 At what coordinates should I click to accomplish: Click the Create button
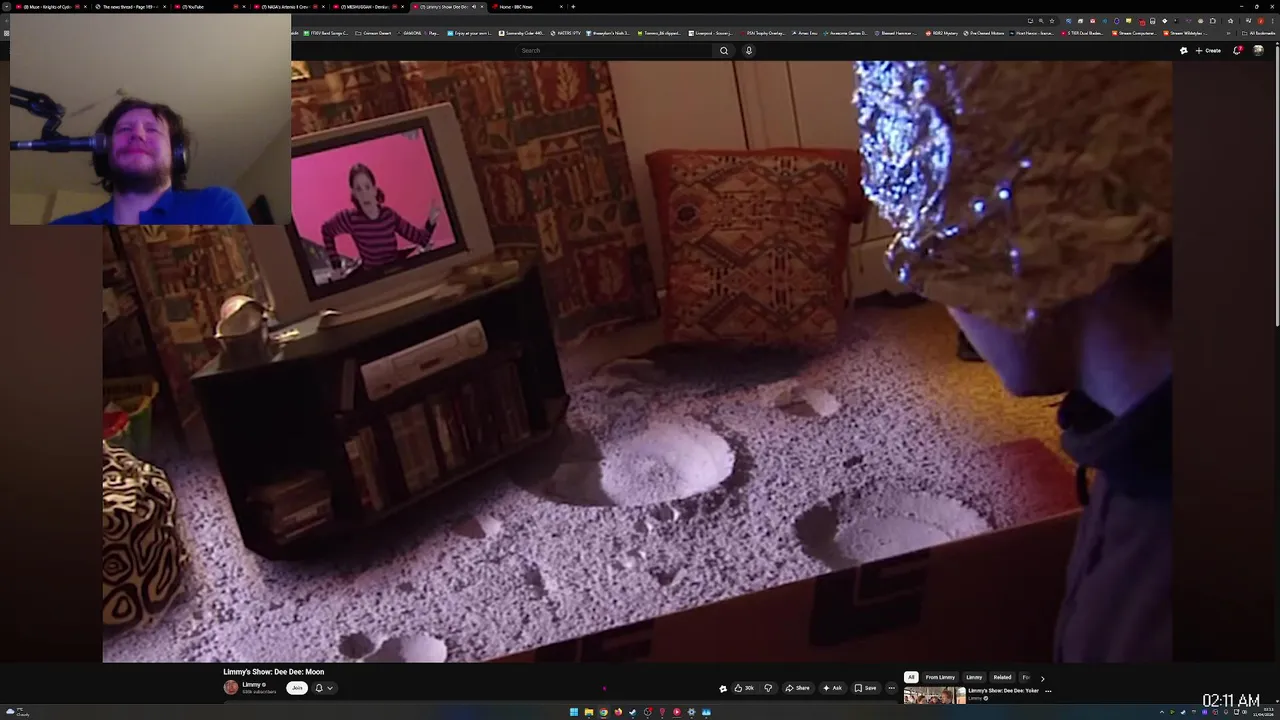pyautogui.click(x=1208, y=51)
